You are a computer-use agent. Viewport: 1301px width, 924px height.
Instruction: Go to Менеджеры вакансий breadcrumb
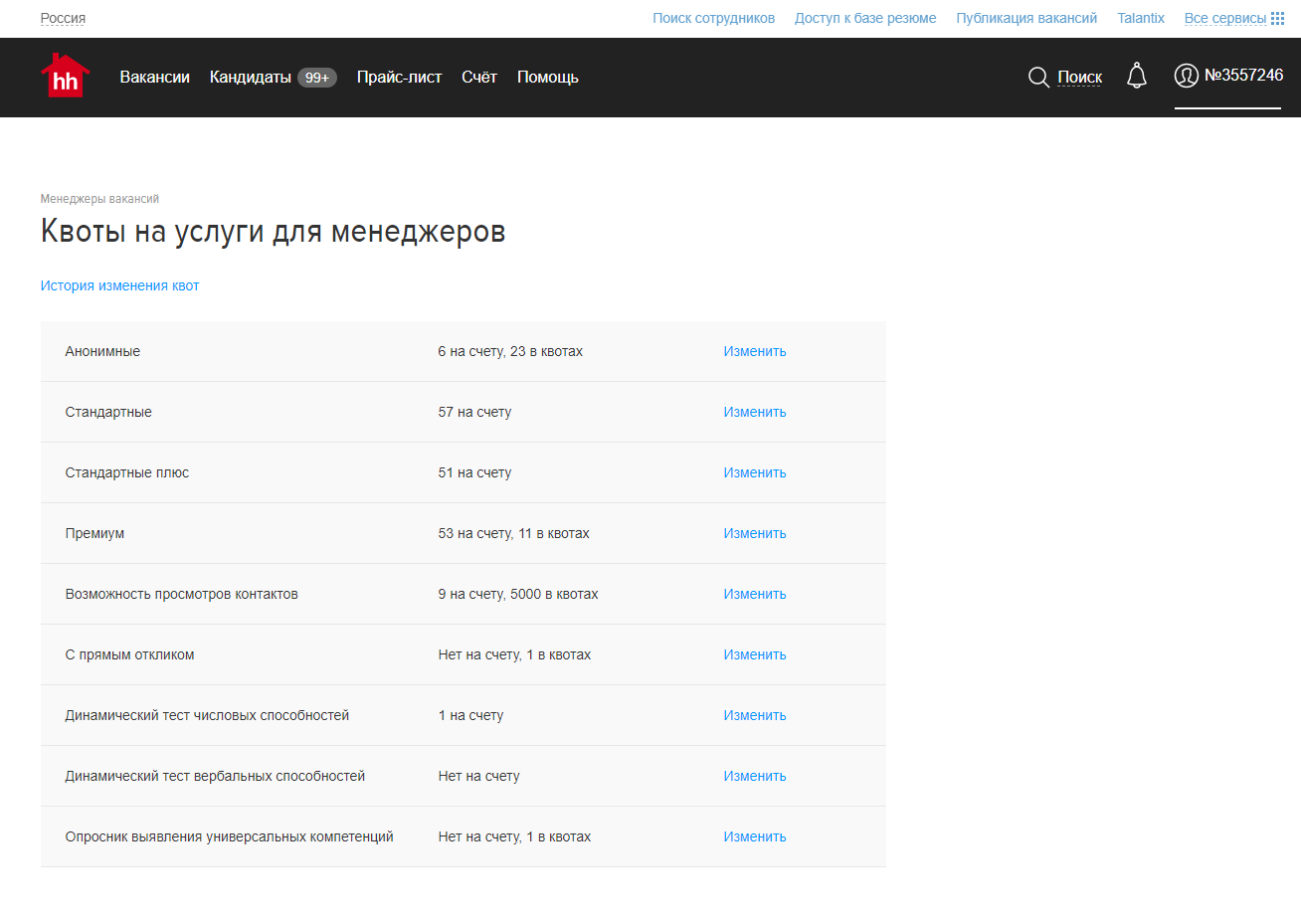click(99, 199)
